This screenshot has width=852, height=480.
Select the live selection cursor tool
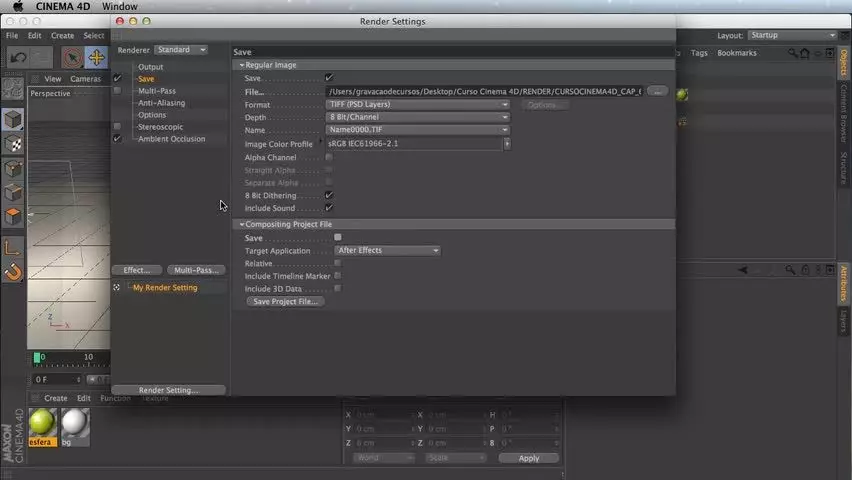pos(72,58)
